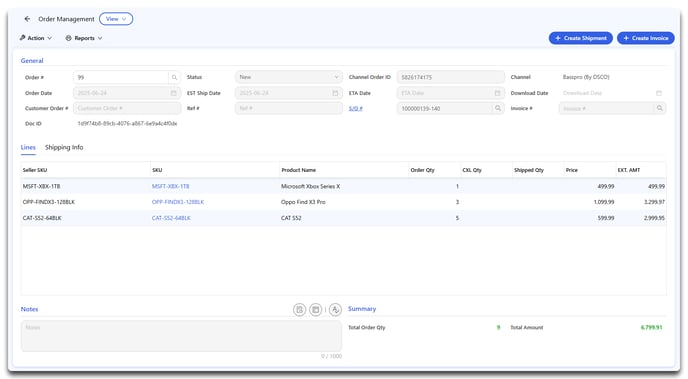Image resolution: width=688 pixels, height=379 pixels.
Task: Click the Invoice # search icon
Action: [x=659, y=108]
